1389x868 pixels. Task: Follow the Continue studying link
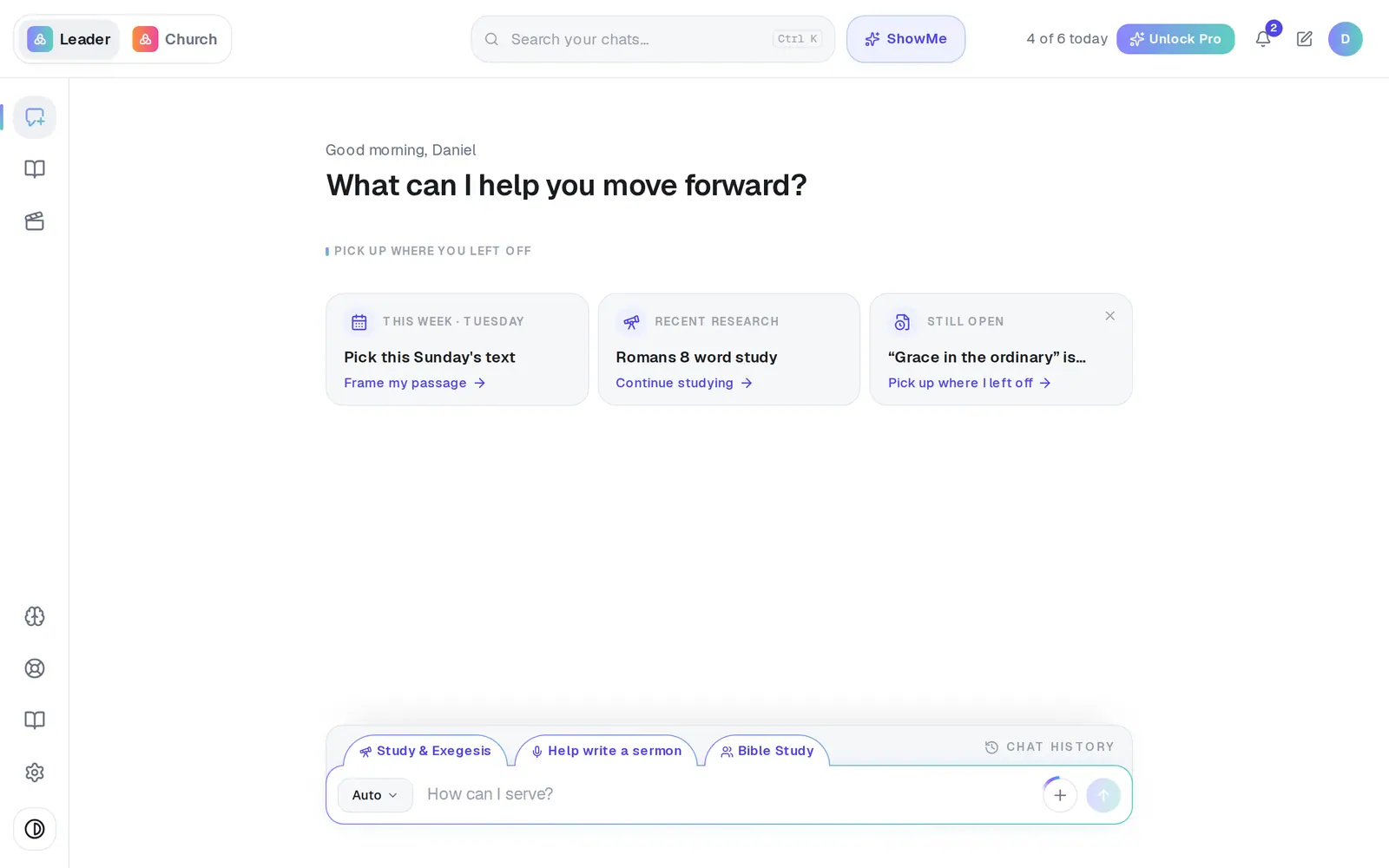[684, 383]
